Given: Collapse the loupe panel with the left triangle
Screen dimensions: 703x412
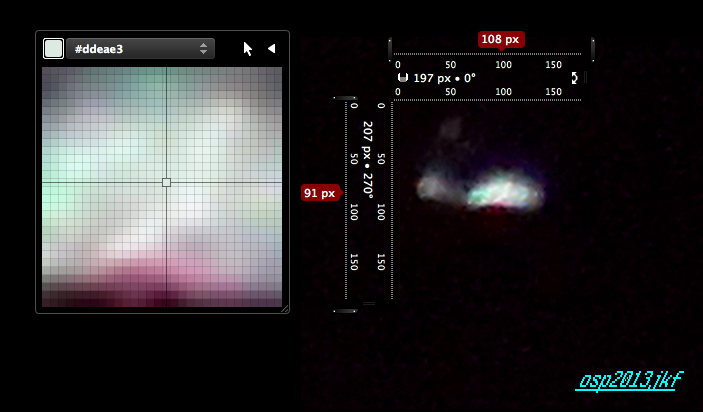Looking at the screenshot, I should tap(271, 48).
